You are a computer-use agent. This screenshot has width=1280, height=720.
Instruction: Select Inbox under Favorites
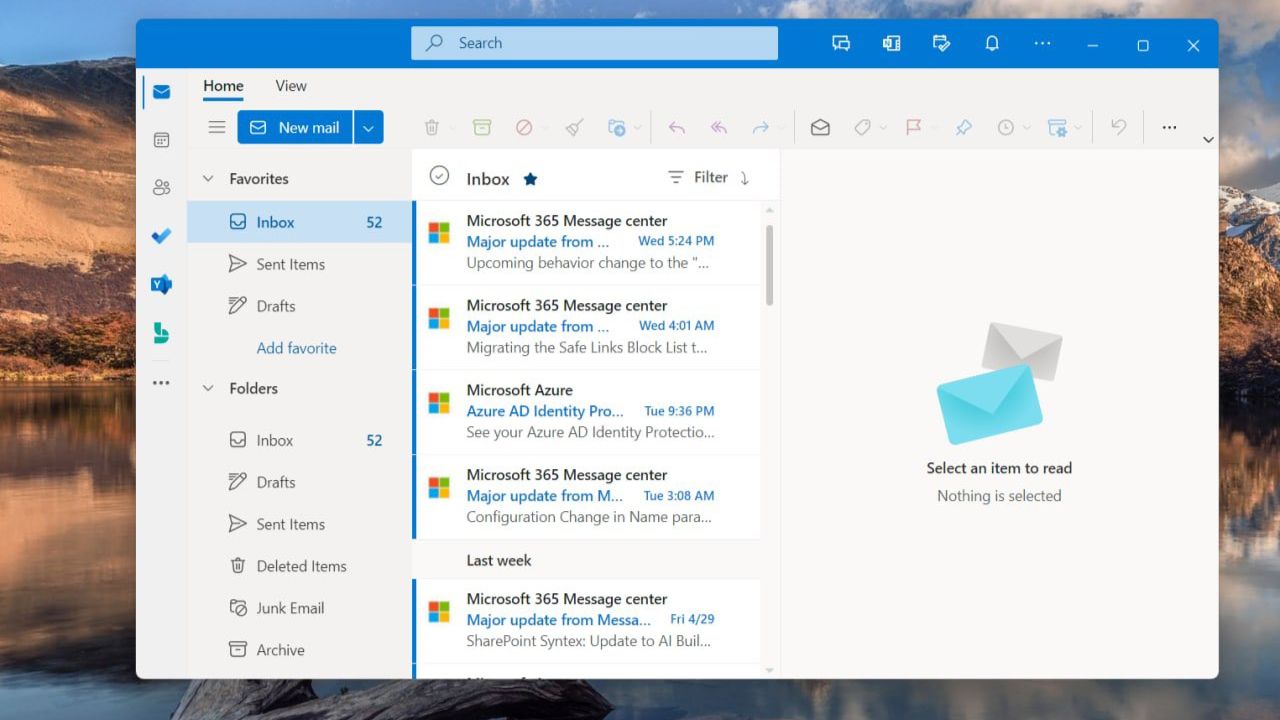tap(299, 222)
